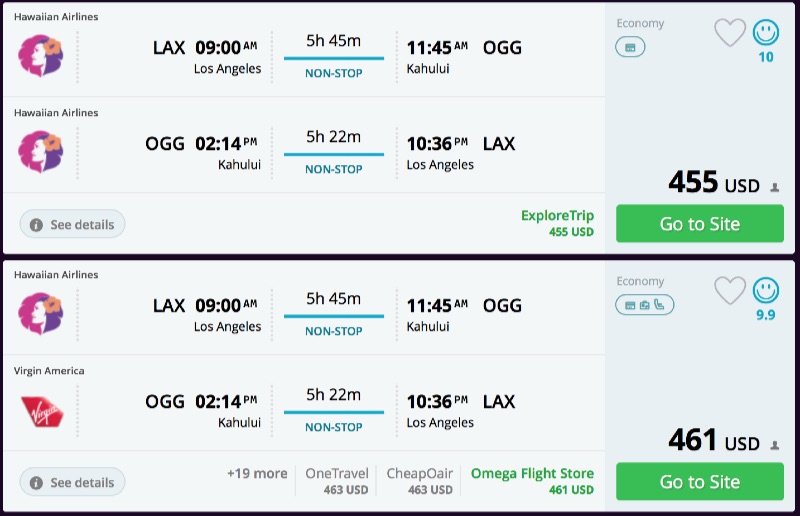Image resolution: width=800 pixels, height=516 pixels.
Task: Expand See details for the 461 USD flight
Action: coord(72,483)
